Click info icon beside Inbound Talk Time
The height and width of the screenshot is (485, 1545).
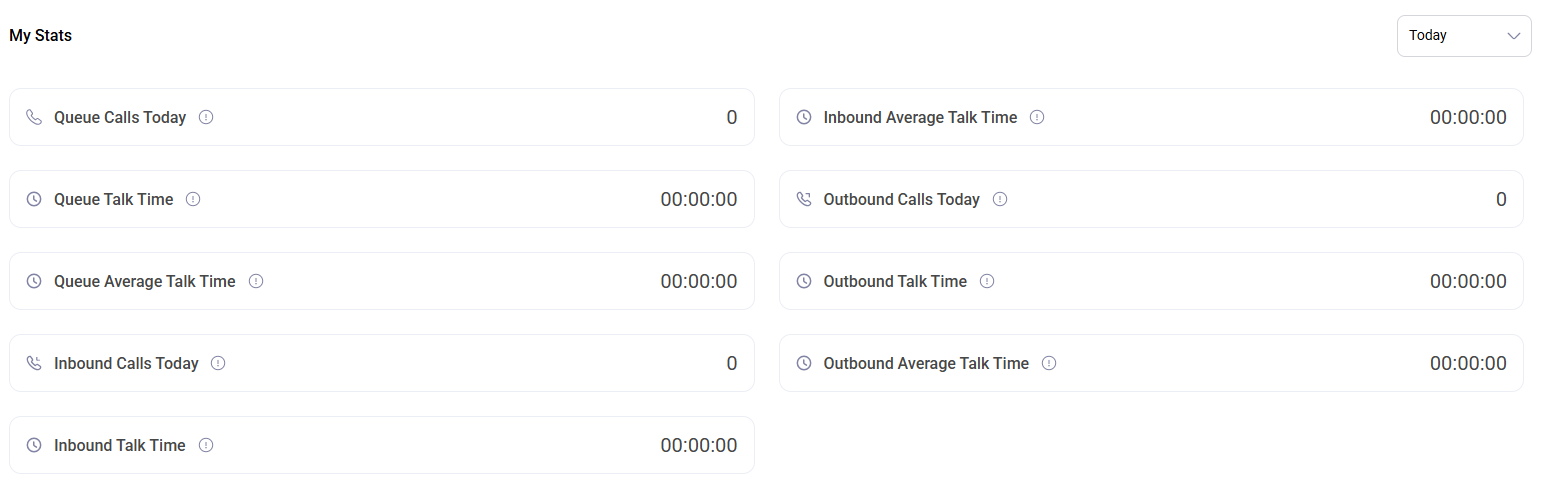pos(206,445)
